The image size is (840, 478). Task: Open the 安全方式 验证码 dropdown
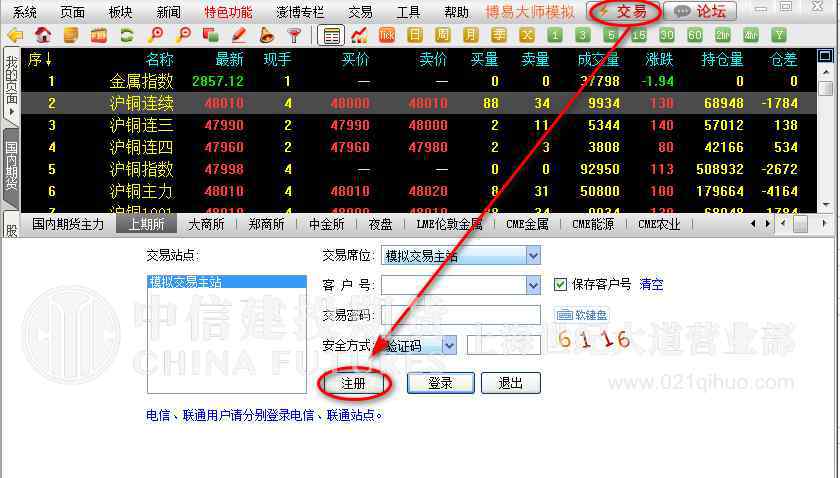tap(449, 346)
